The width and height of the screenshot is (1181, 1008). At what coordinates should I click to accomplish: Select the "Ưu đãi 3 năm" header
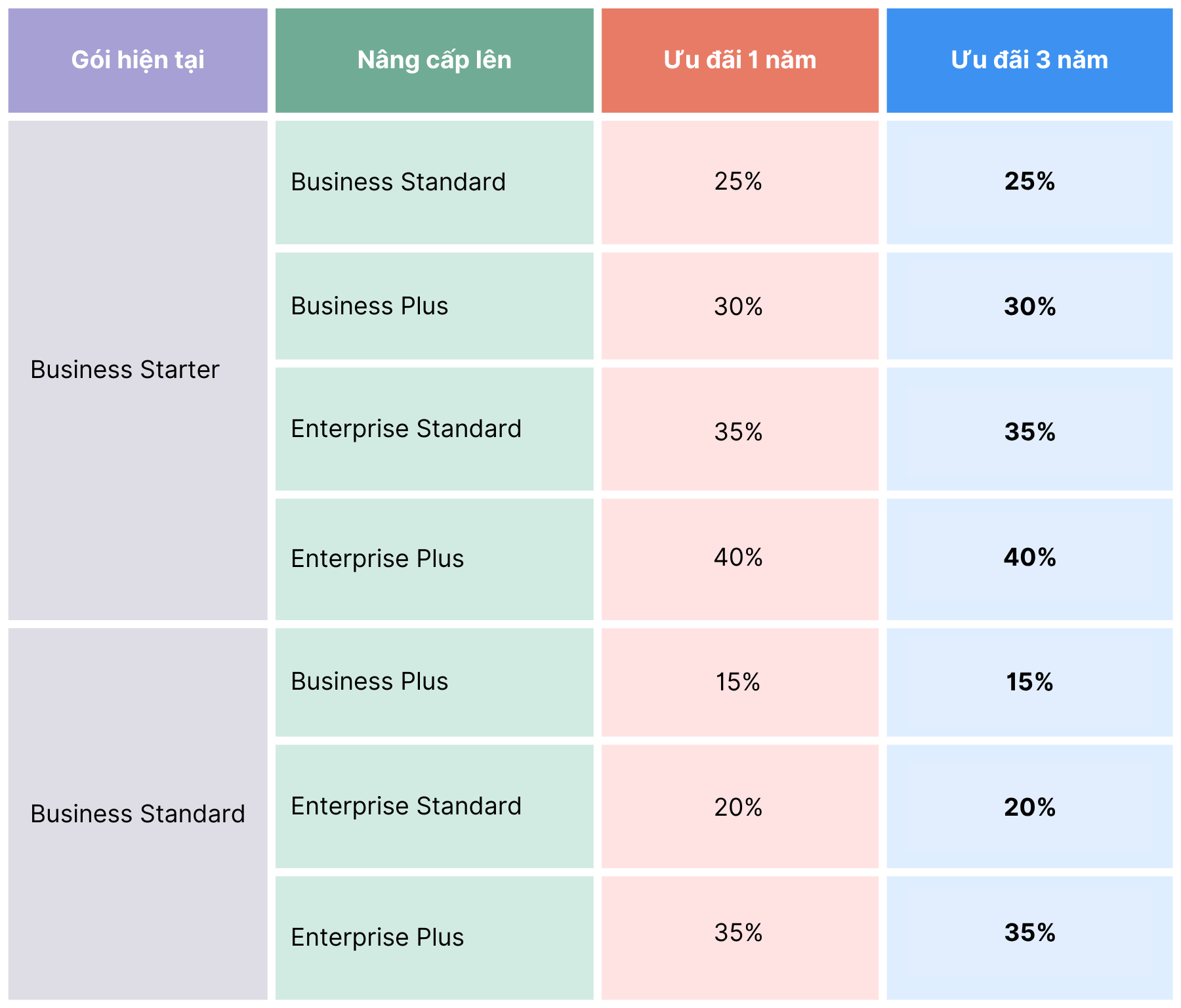coord(1029,60)
